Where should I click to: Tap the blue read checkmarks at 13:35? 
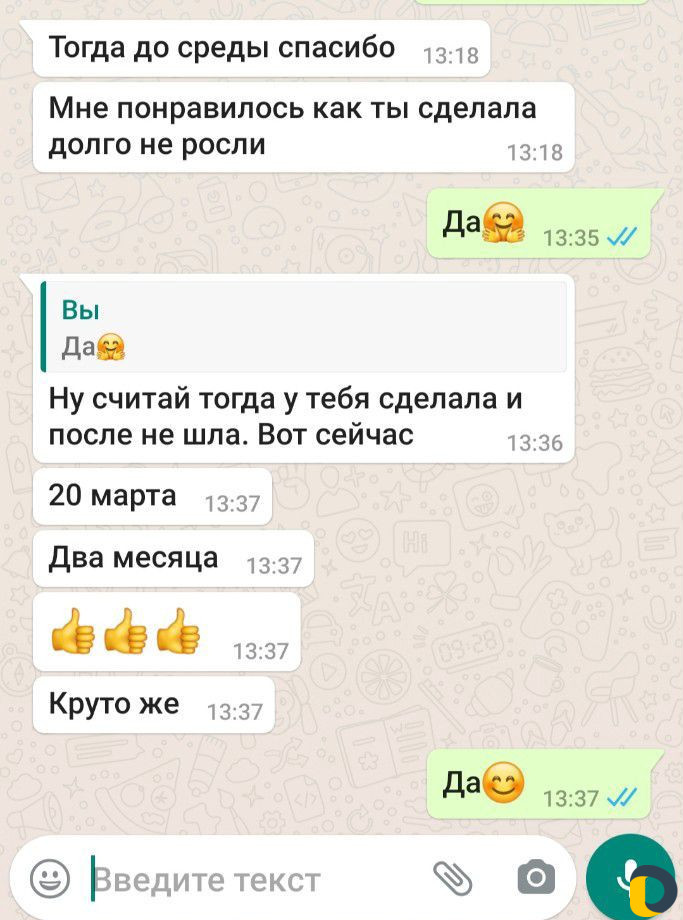click(x=621, y=237)
